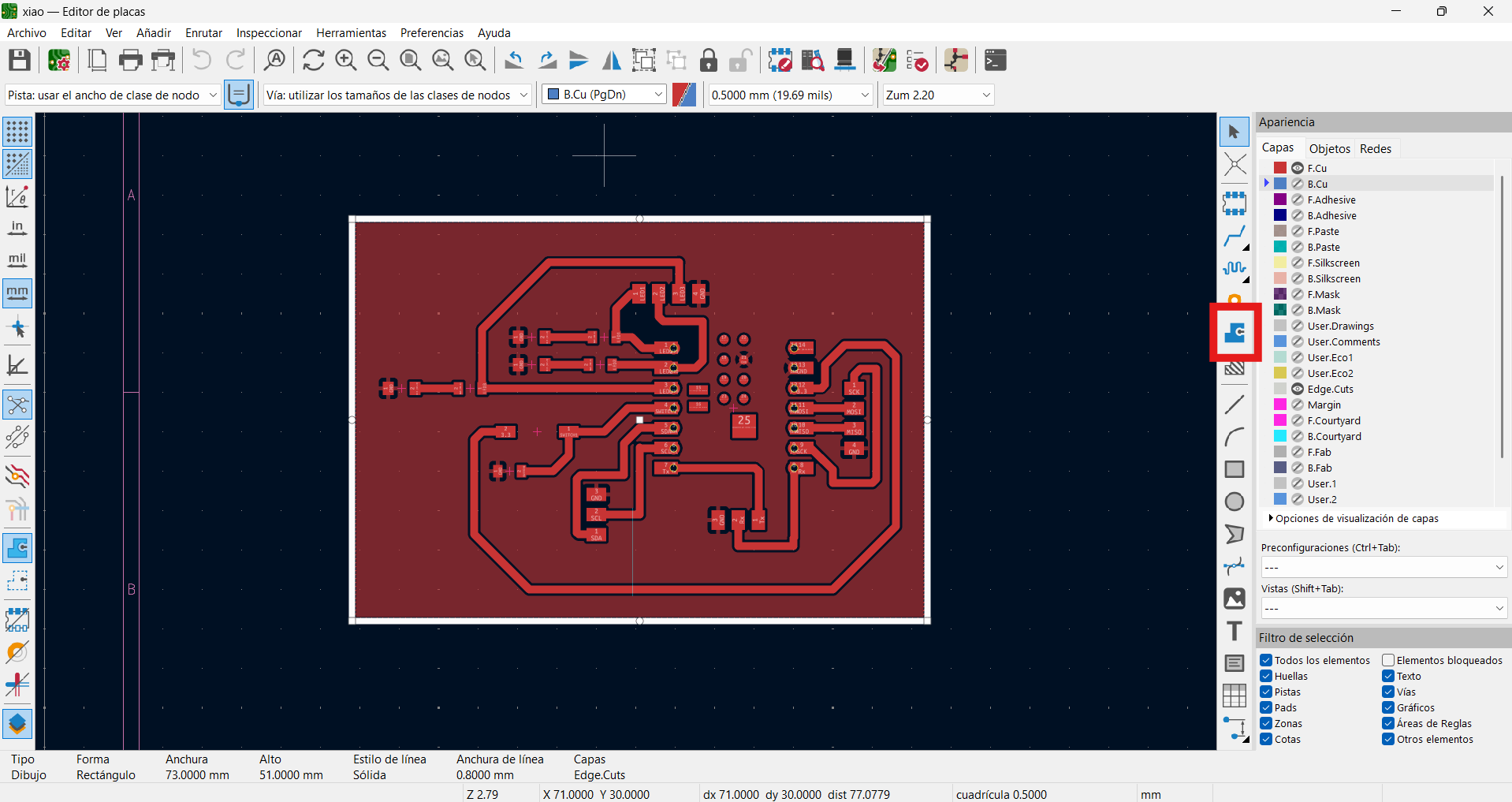Viewport: 1512px width, 802px height.
Task: Open the Zum 2.20 zoom dropdown
Action: point(938,95)
